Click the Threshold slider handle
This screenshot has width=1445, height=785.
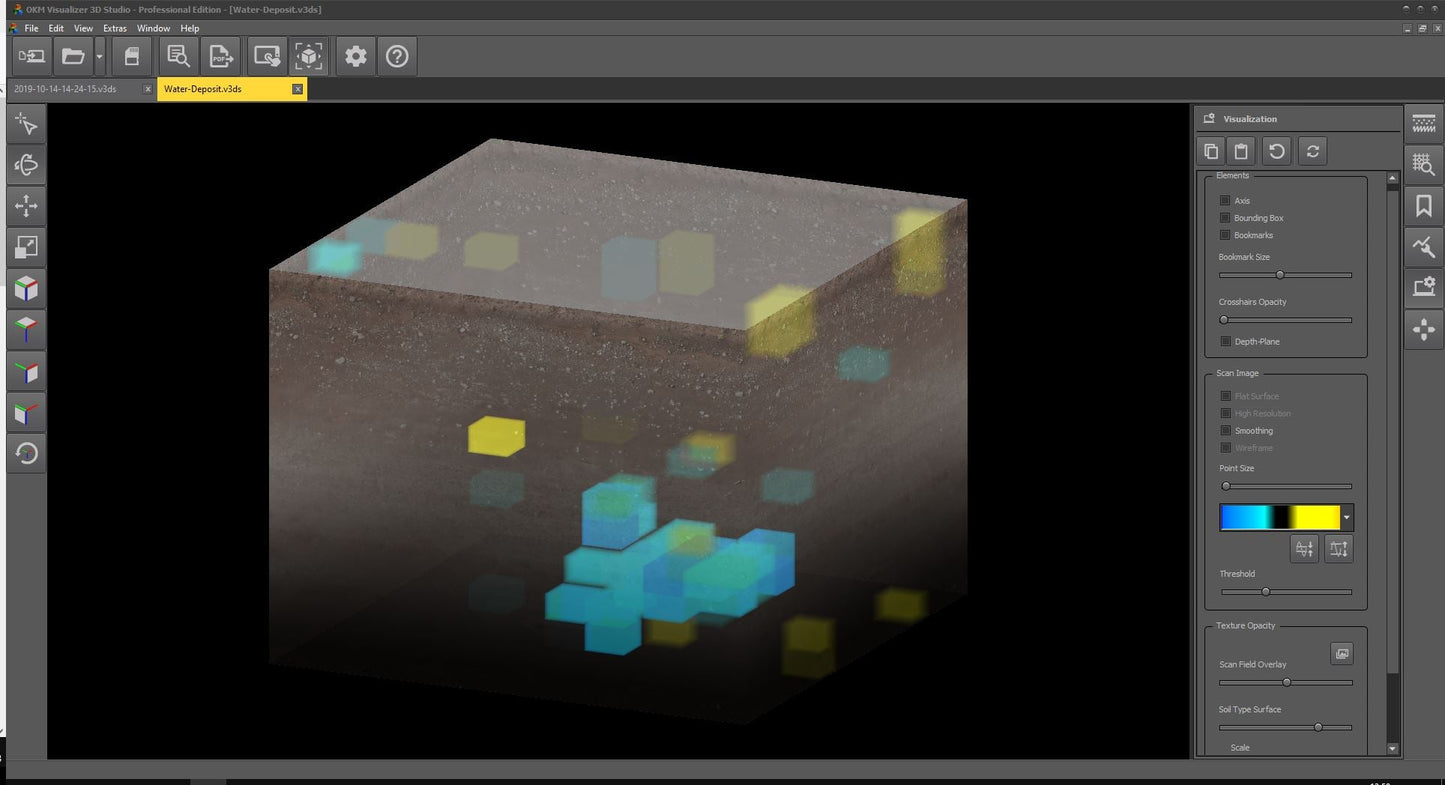click(x=1265, y=592)
